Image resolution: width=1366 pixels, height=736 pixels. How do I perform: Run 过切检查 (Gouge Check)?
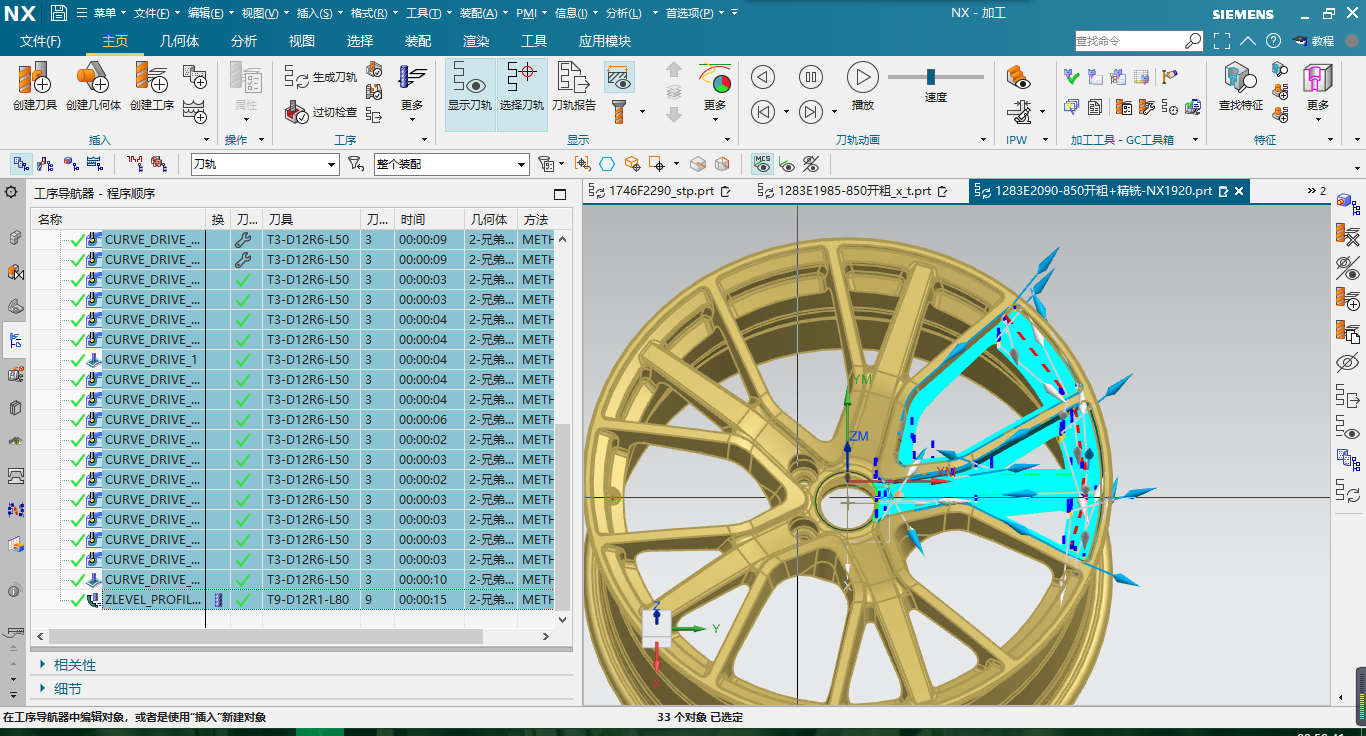click(x=321, y=112)
